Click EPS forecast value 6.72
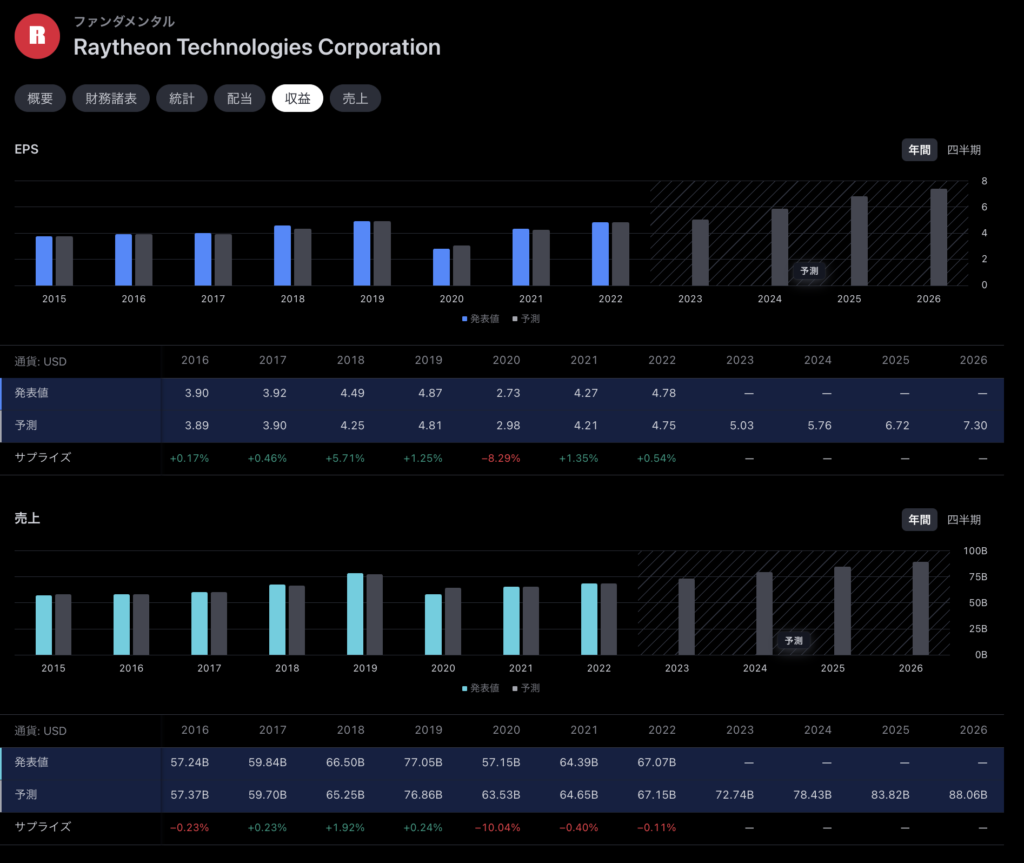This screenshot has width=1024, height=863. [x=897, y=425]
